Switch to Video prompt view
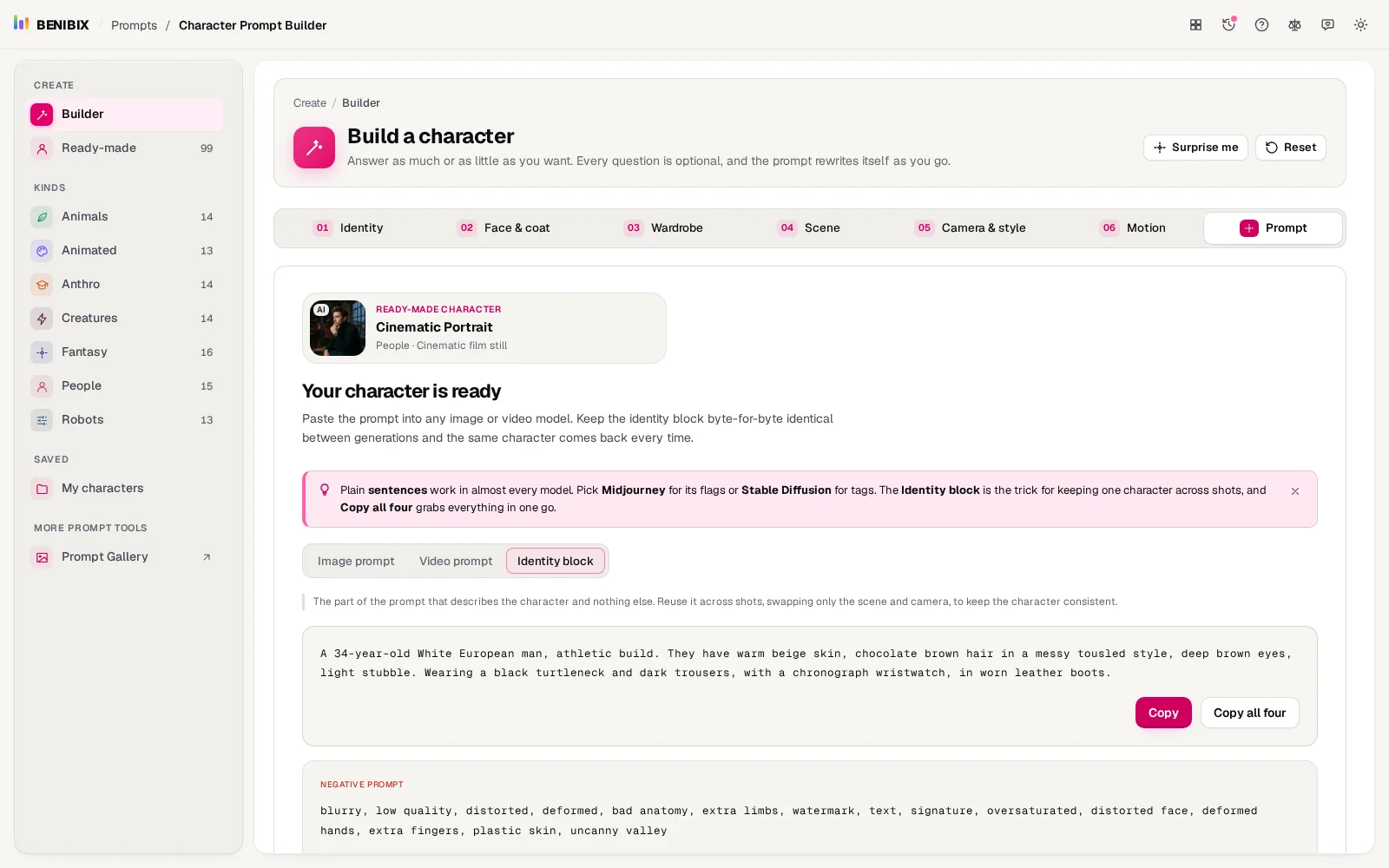This screenshot has height=868, width=1389. tap(456, 562)
